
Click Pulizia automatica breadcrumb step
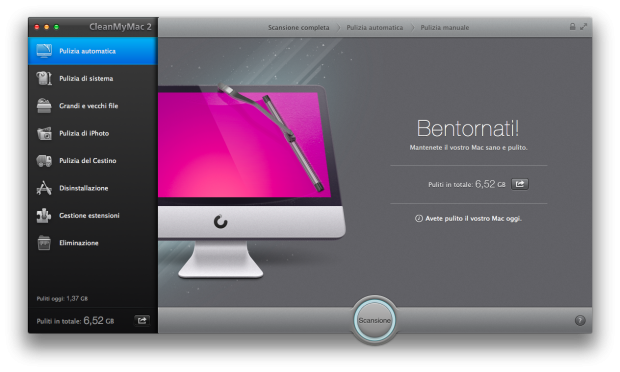(375, 27)
